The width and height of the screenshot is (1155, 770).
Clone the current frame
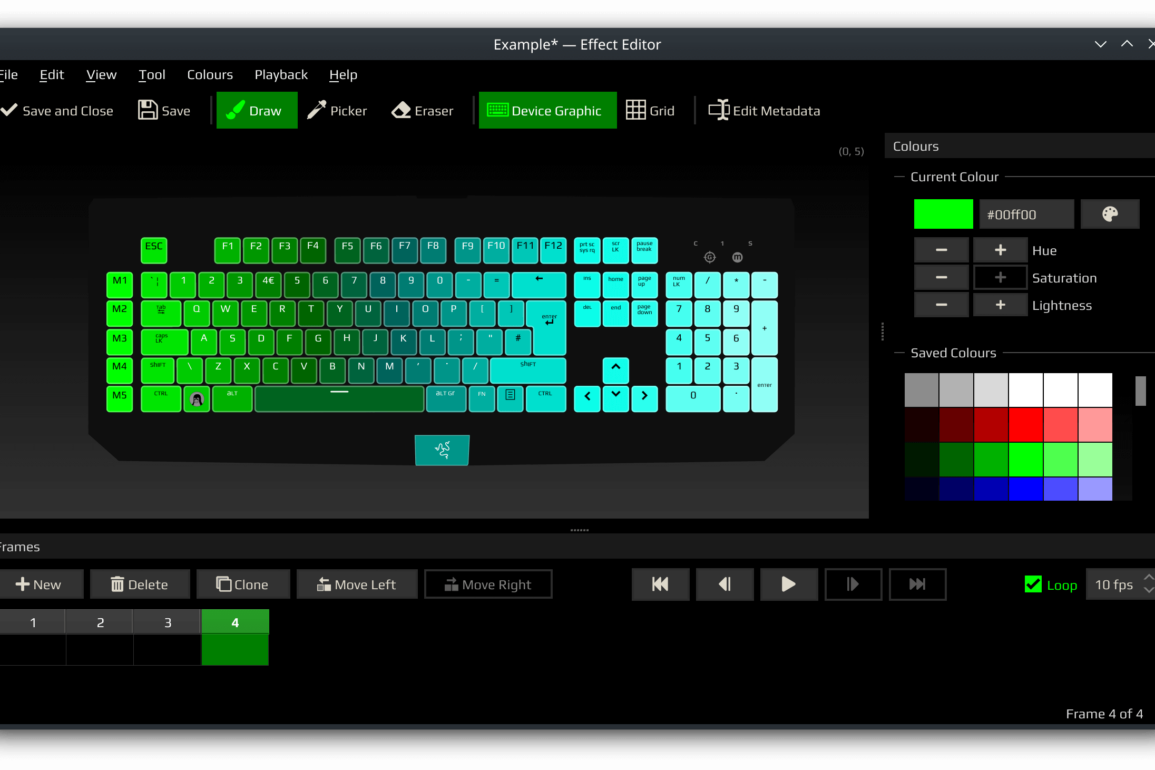[x=243, y=585]
